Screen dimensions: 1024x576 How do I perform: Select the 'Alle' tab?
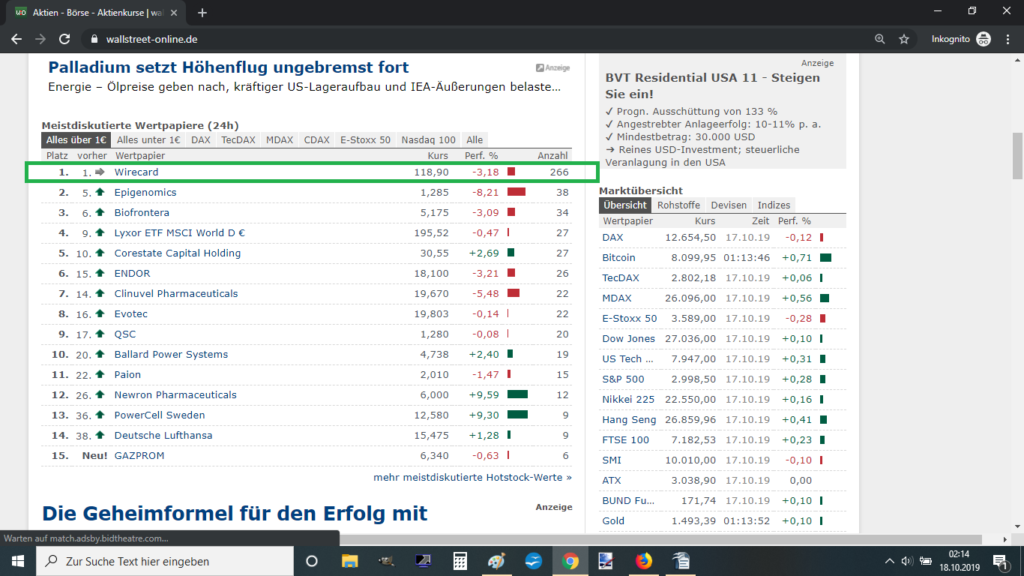(475, 140)
